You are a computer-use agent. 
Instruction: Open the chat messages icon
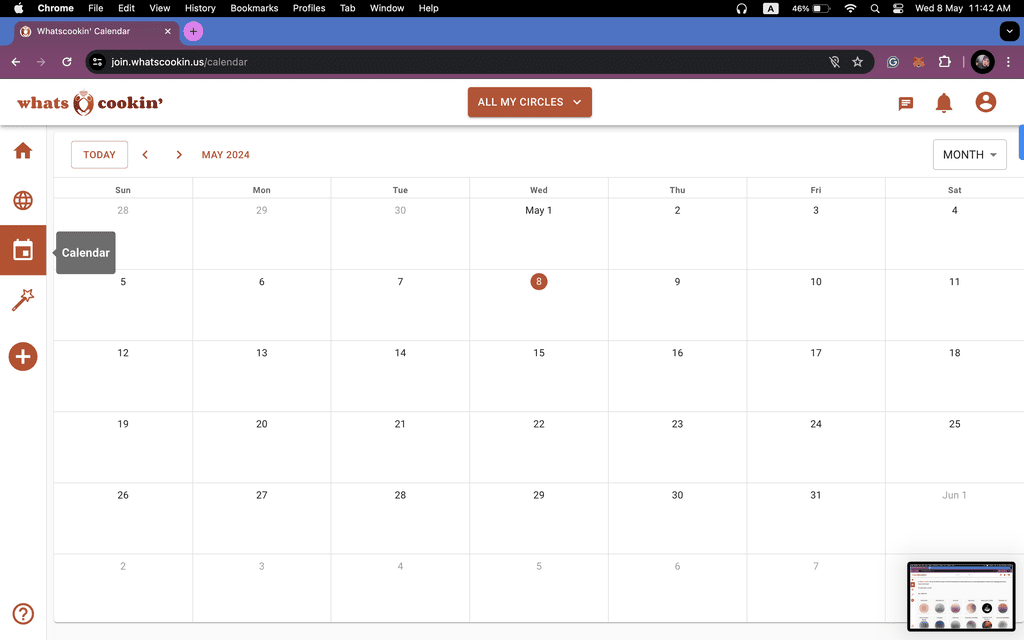905,103
